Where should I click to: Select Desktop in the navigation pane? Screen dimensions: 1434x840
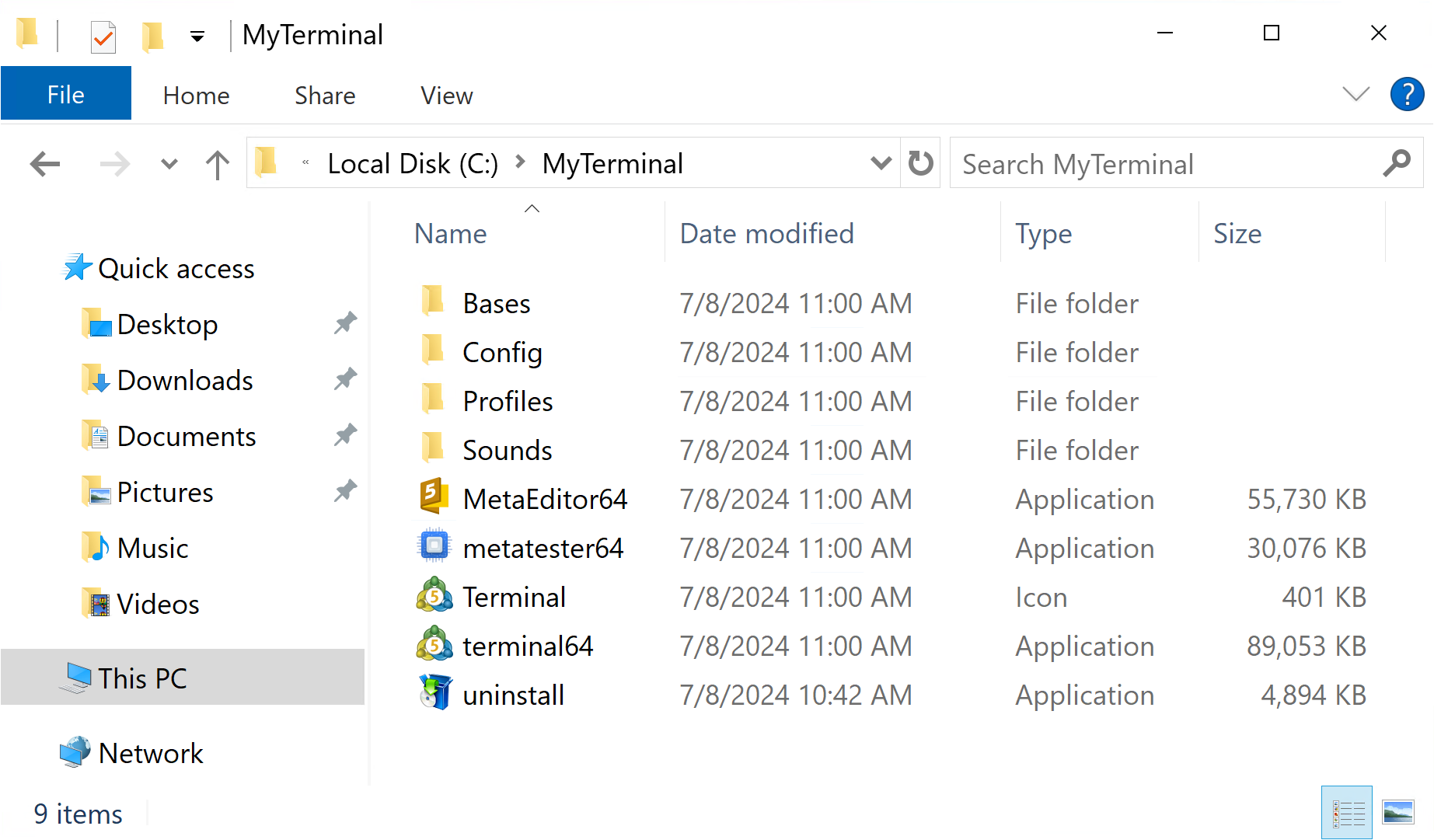pyautogui.click(x=167, y=323)
